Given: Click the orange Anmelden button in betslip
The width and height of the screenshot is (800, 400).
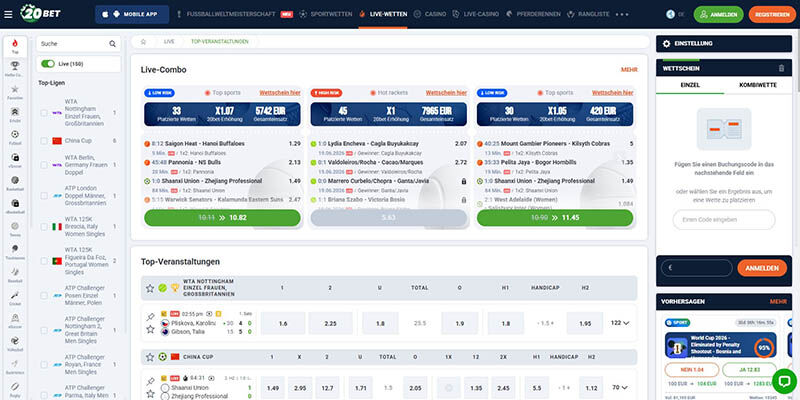Looking at the screenshot, I should (762, 268).
